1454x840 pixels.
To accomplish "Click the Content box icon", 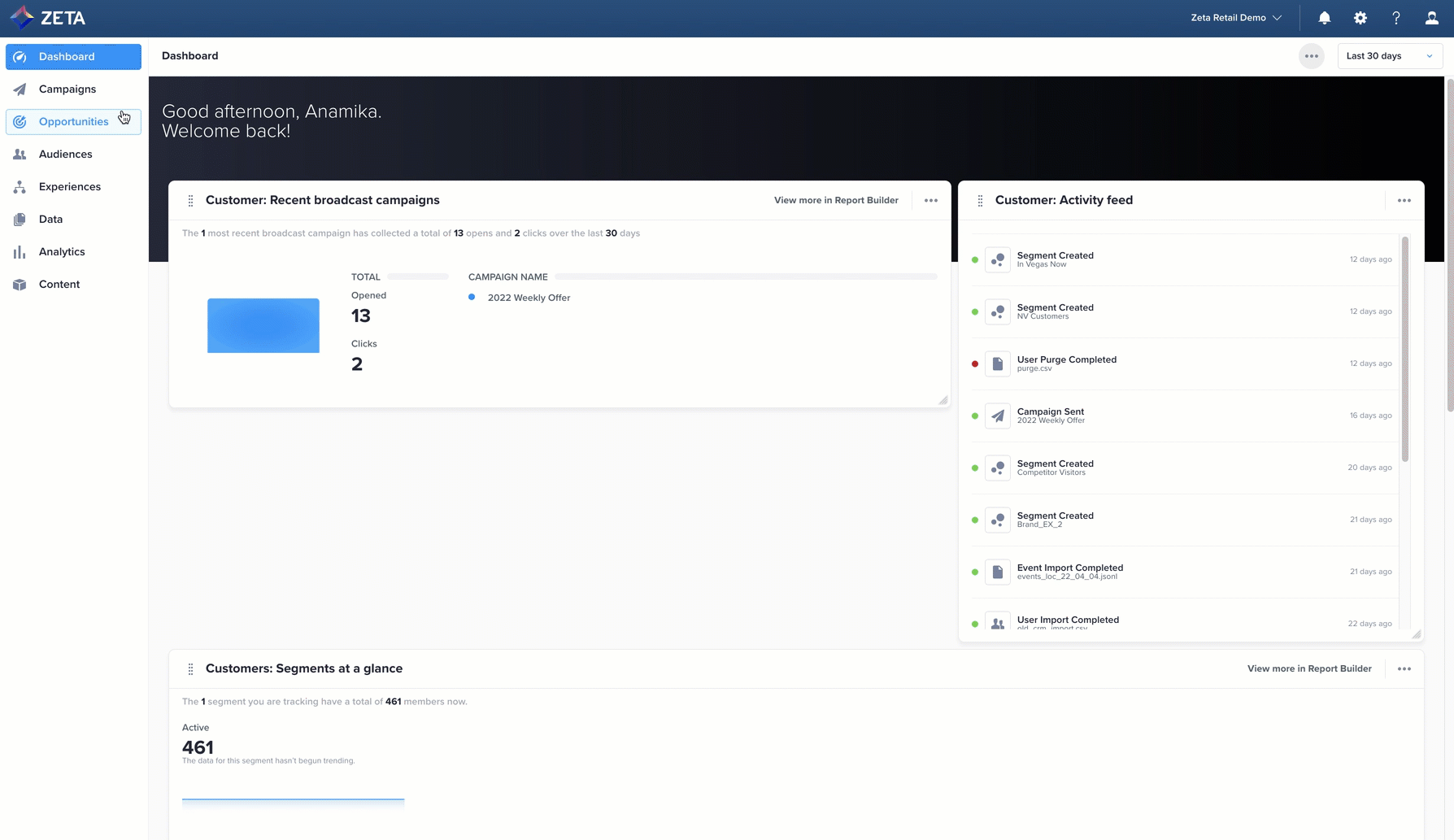I will pos(20,285).
